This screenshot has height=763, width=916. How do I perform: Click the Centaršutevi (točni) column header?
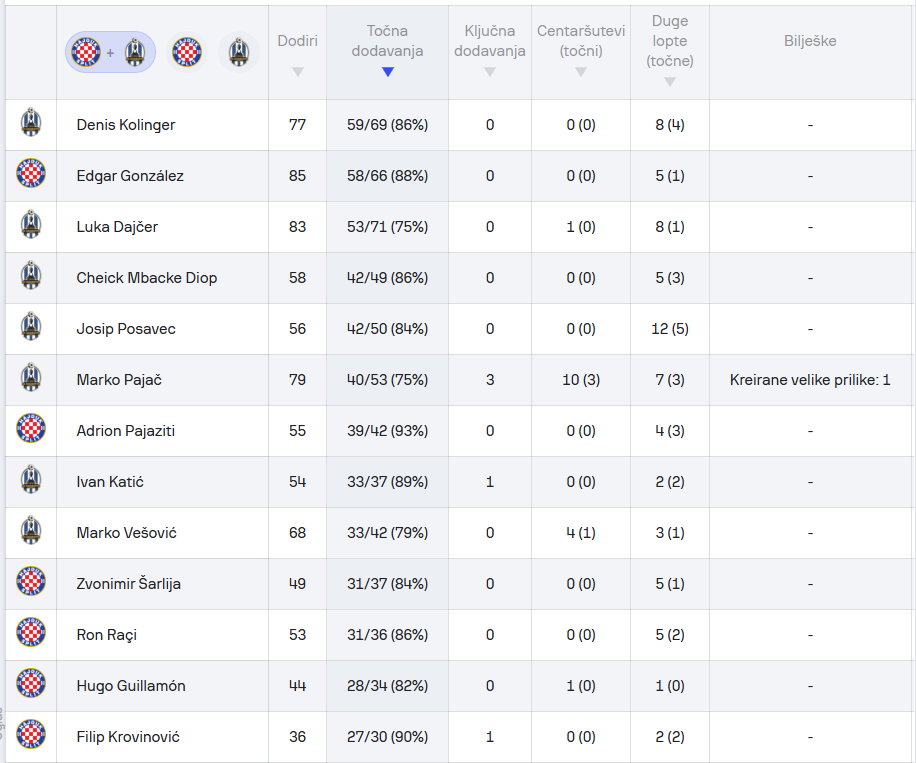point(580,41)
